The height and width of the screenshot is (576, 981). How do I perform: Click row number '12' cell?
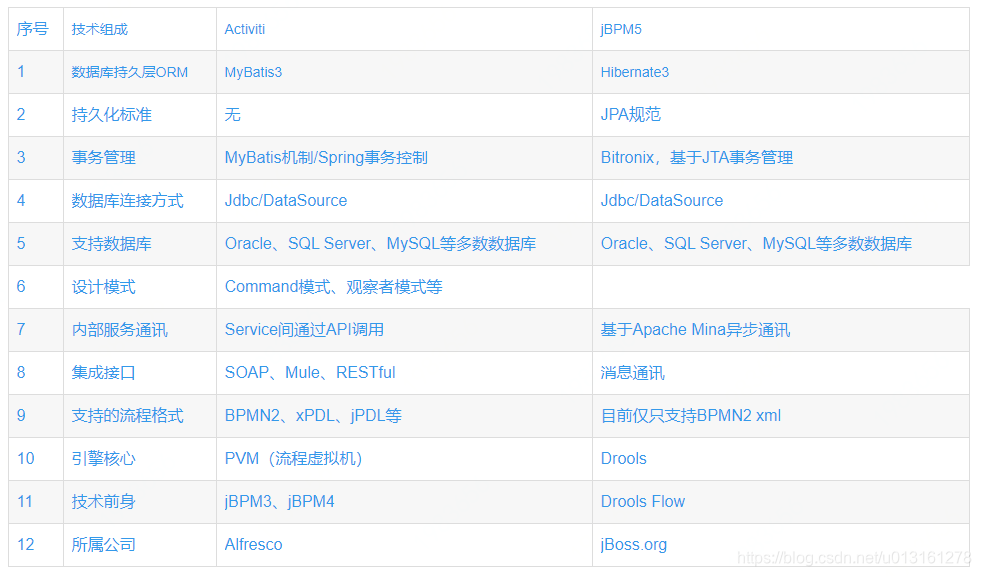click(x=36, y=545)
